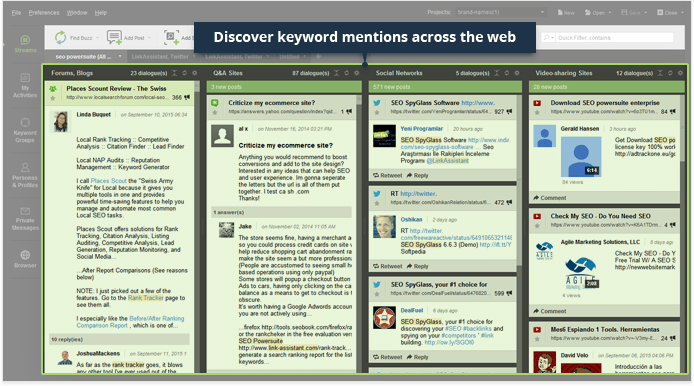Click refresh icon in Q&A Sites header
The height and width of the screenshot is (386, 694).
[x=347, y=73]
